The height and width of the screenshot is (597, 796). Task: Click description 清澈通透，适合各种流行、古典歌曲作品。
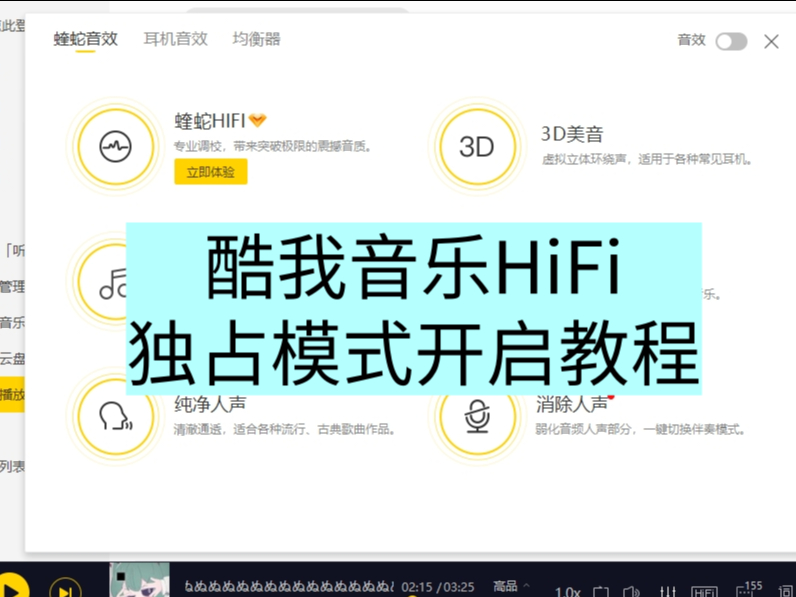pos(285,429)
